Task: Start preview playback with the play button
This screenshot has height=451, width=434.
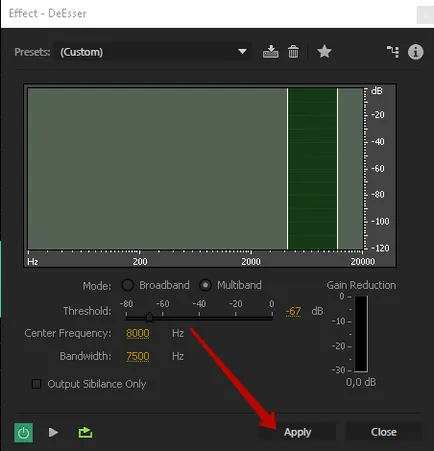Action: coord(53,432)
